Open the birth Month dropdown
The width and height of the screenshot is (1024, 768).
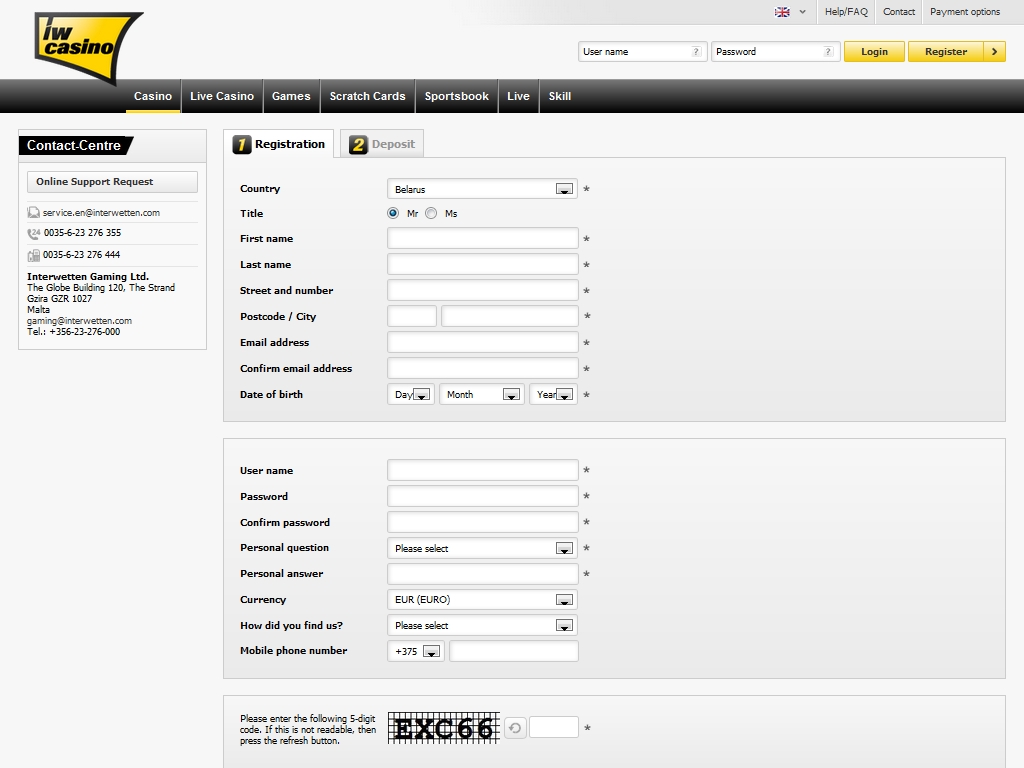(x=511, y=395)
